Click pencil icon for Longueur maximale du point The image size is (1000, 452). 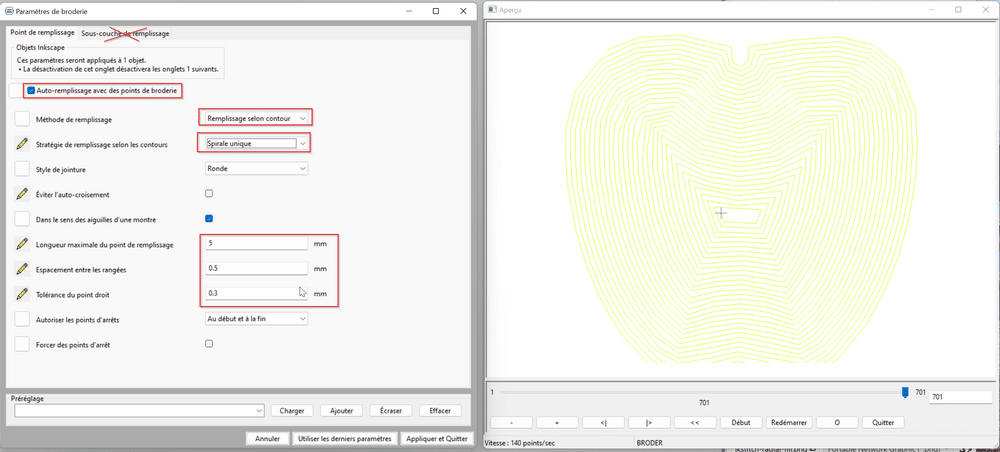pos(23,244)
